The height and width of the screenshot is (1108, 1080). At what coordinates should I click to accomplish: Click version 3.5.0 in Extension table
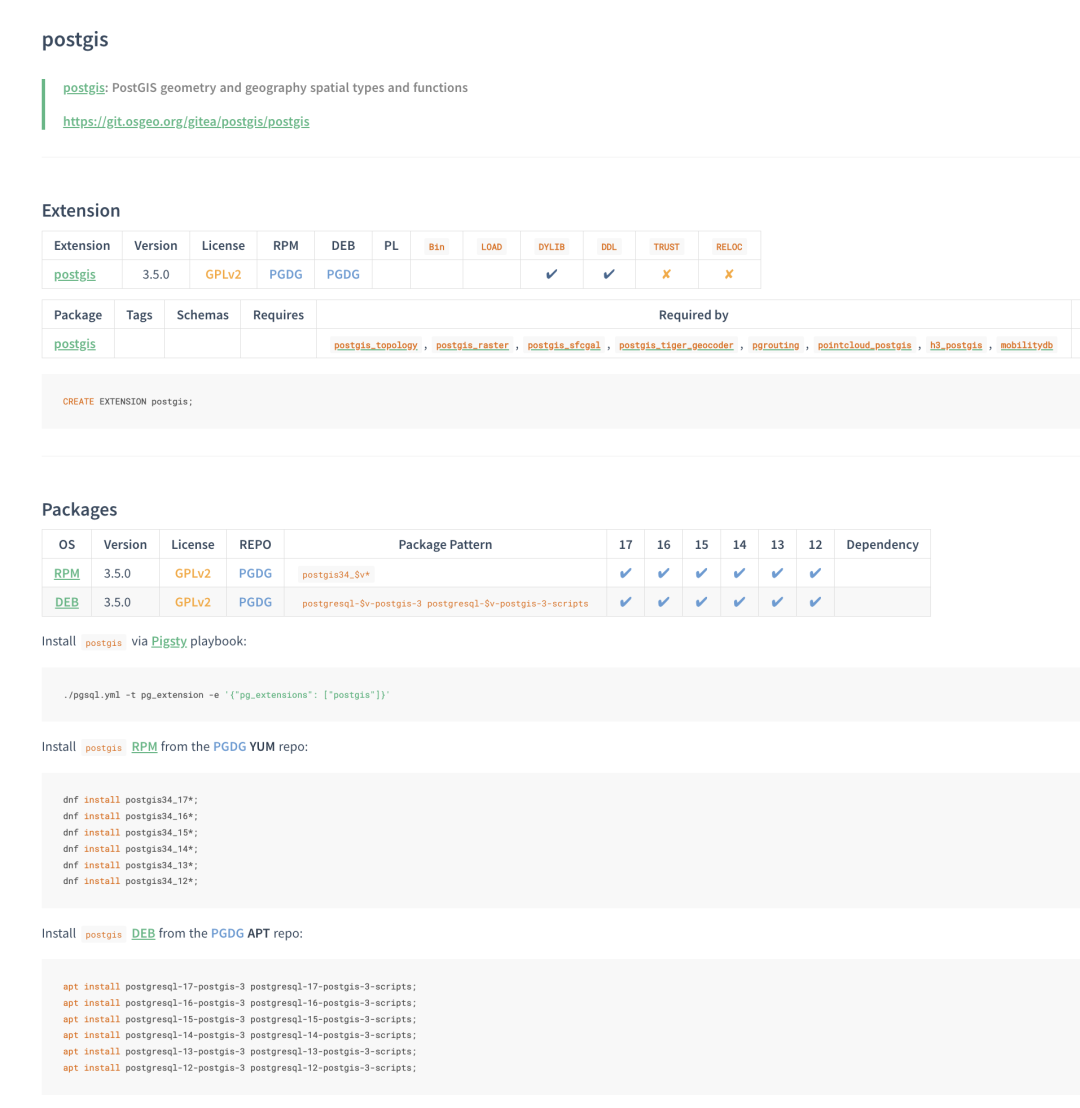pos(155,274)
